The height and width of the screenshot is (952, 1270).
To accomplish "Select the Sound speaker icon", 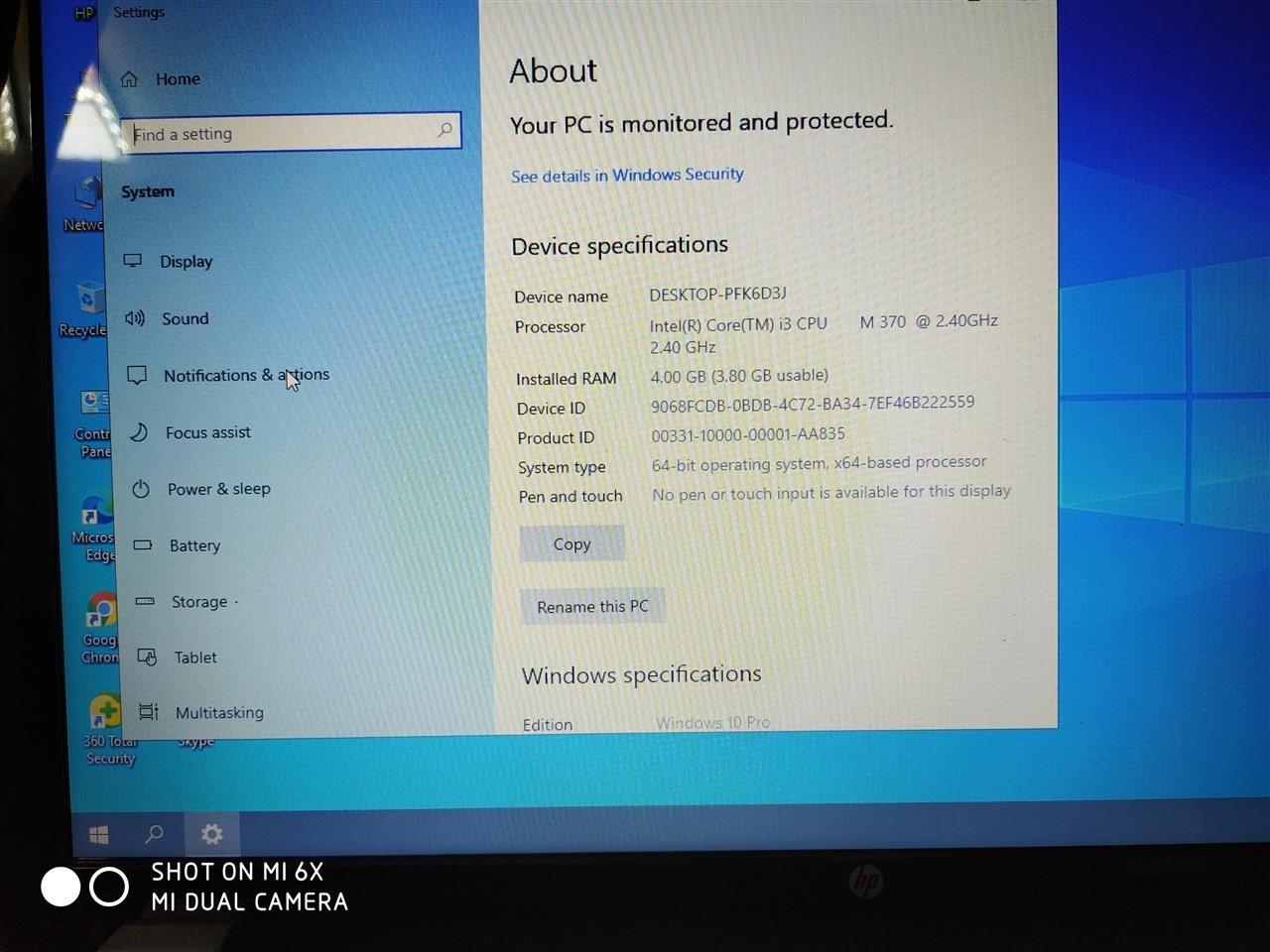I will pos(135,318).
